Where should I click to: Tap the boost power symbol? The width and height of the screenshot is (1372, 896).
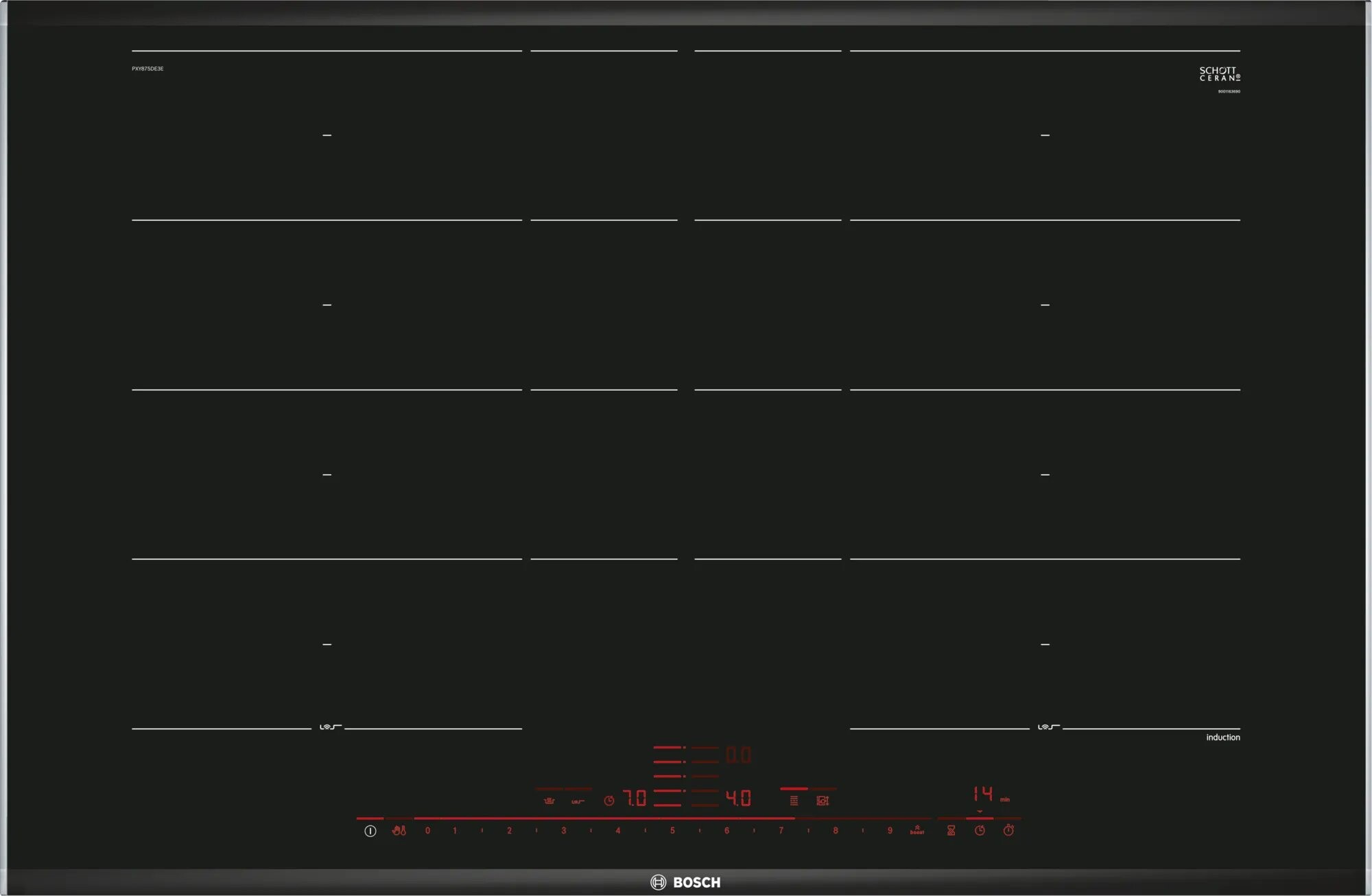pos(917,830)
